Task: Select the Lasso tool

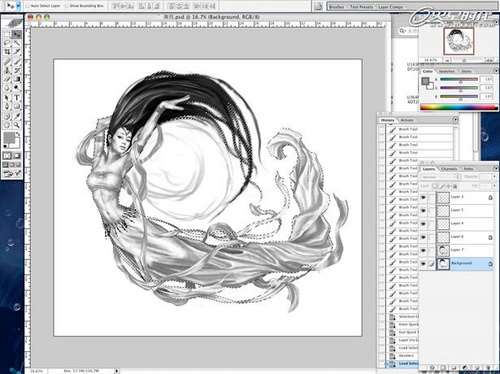Action: tap(7, 43)
